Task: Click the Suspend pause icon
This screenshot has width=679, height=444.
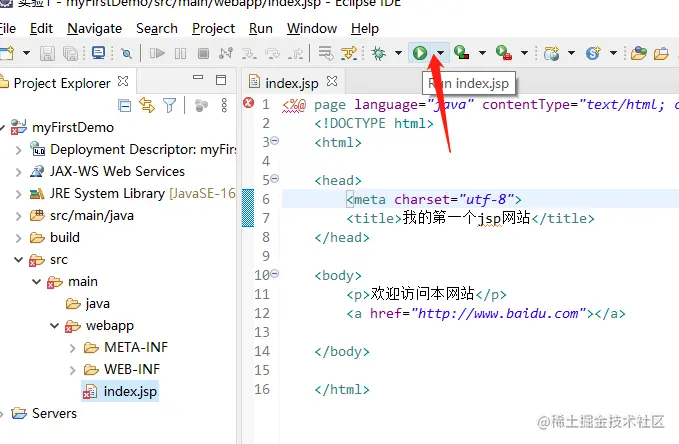Action: click(x=180, y=53)
